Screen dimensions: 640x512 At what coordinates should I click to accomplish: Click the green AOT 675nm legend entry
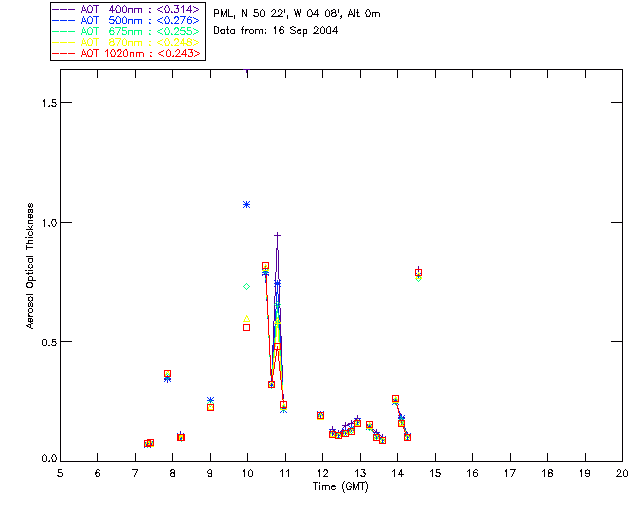[126, 31]
